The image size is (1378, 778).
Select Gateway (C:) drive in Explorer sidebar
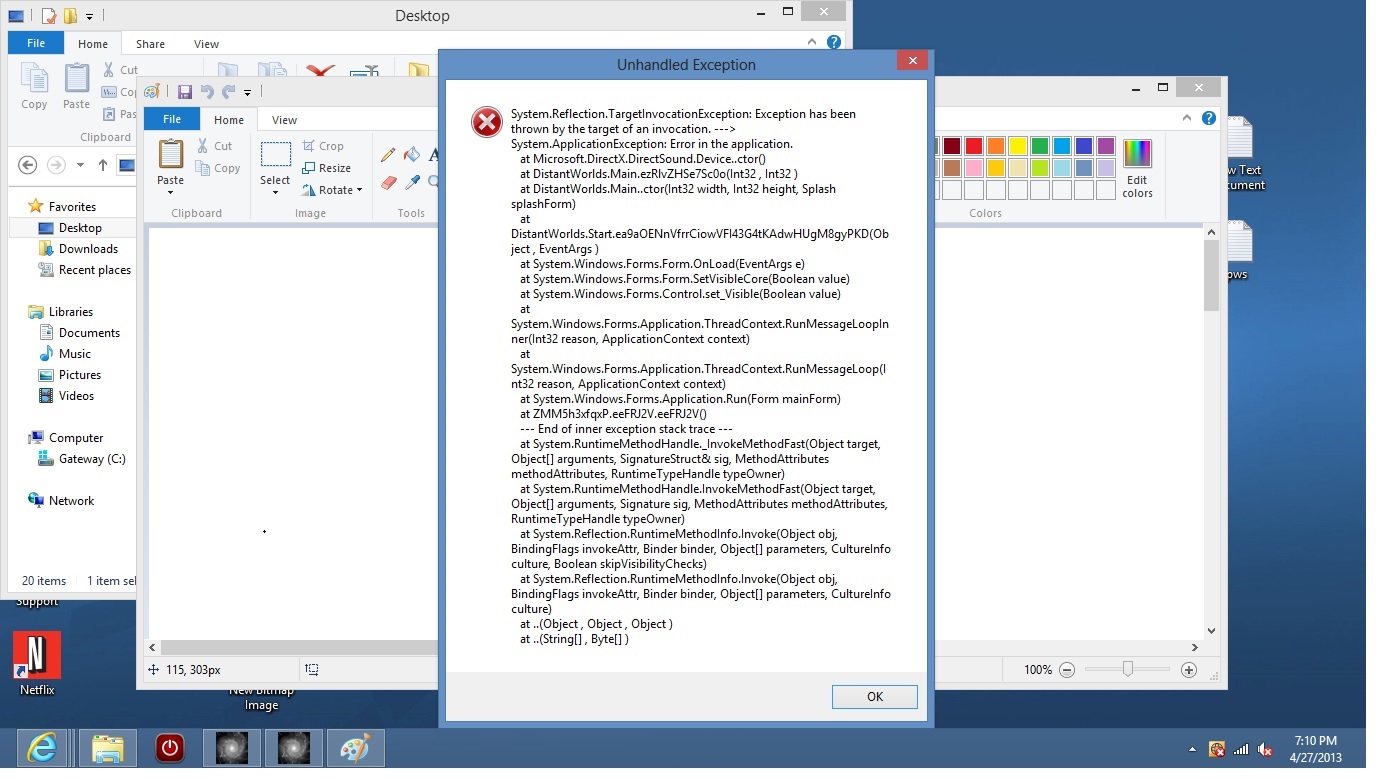[82, 459]
